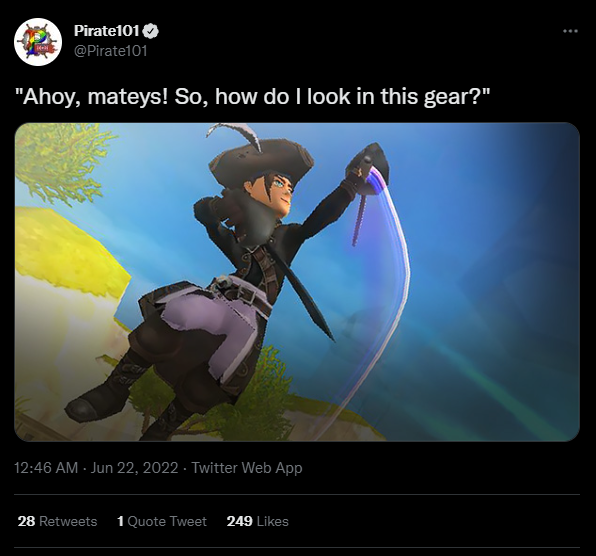
Task: Open the Twitter Web App source link
Action: 247,468
